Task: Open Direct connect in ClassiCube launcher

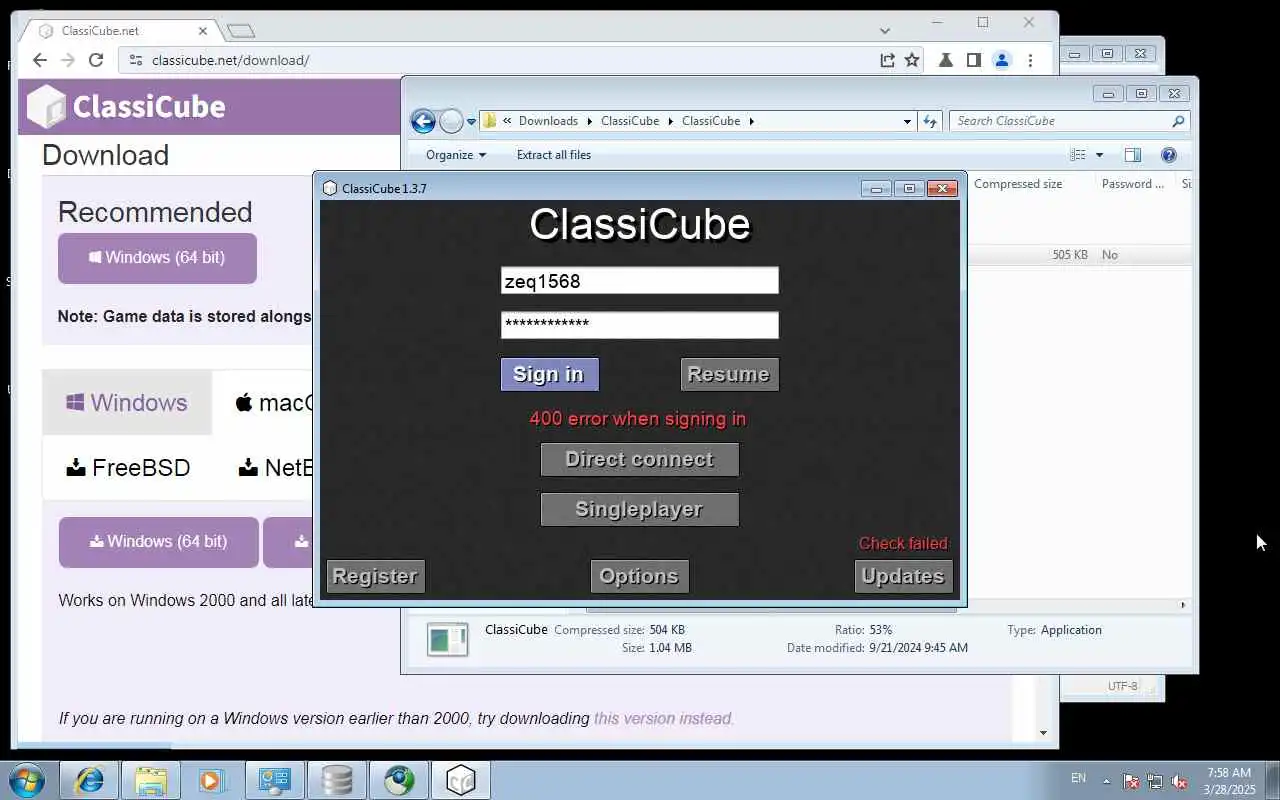Action: pos(640,459)
